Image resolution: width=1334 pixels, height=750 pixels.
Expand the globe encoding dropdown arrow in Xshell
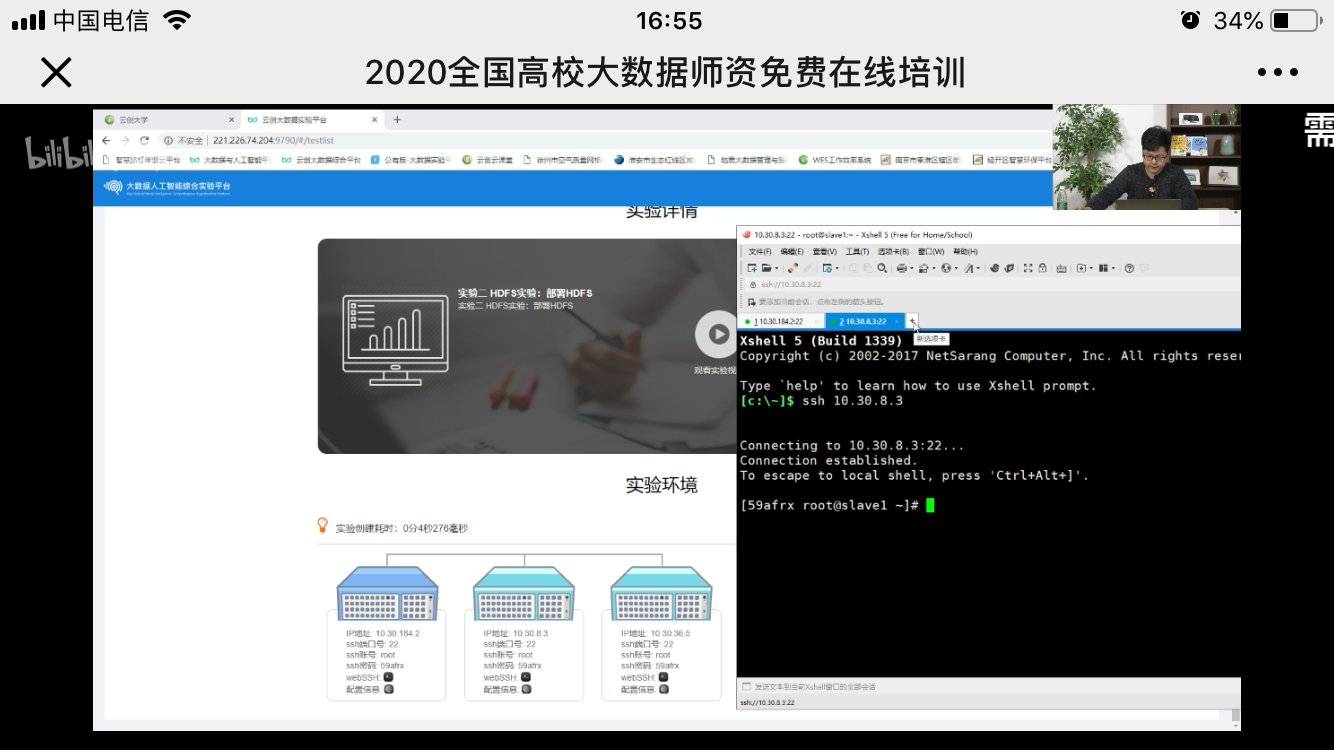(955, 268)
